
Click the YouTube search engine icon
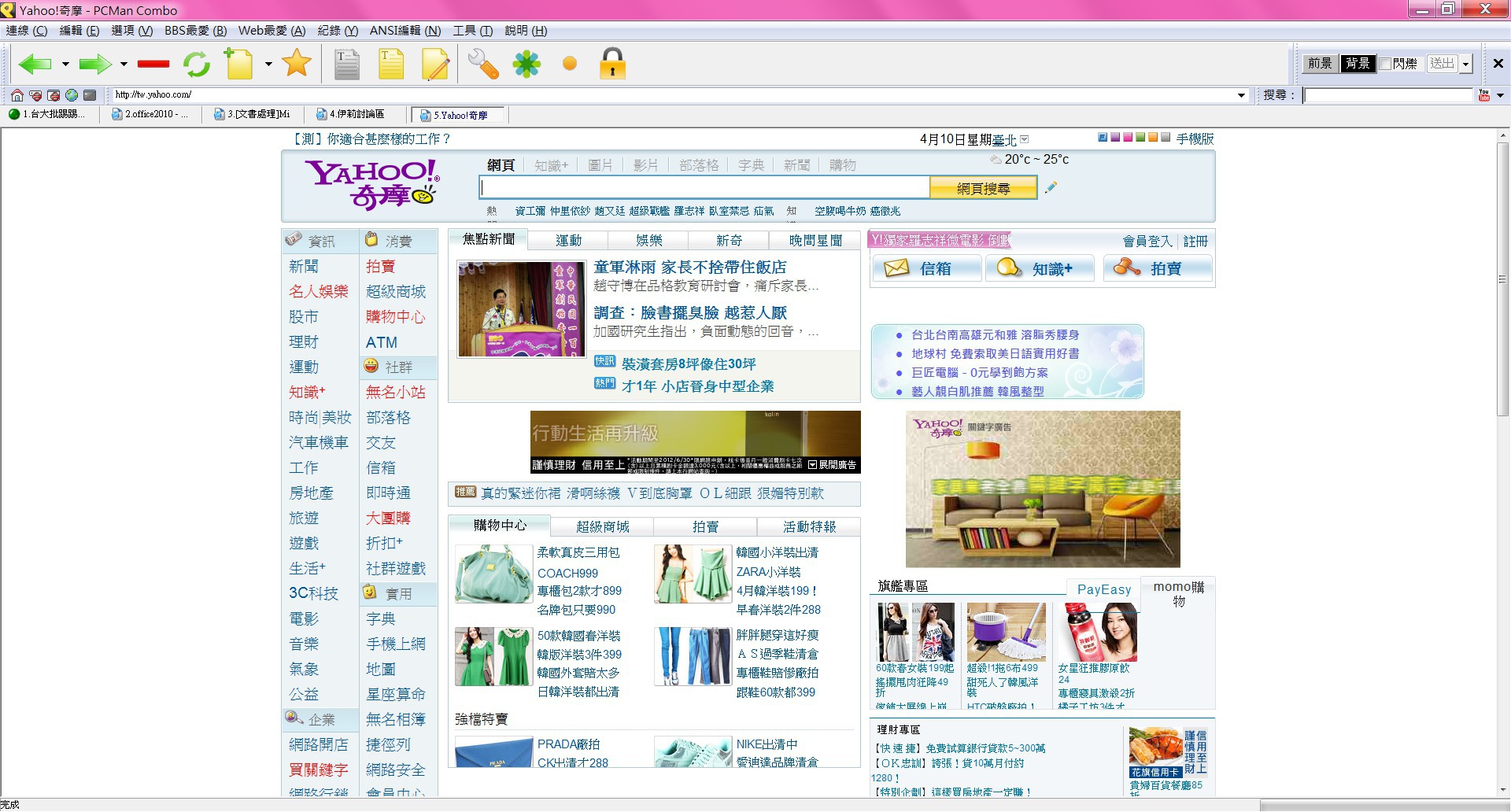[x=1484, y=95]
